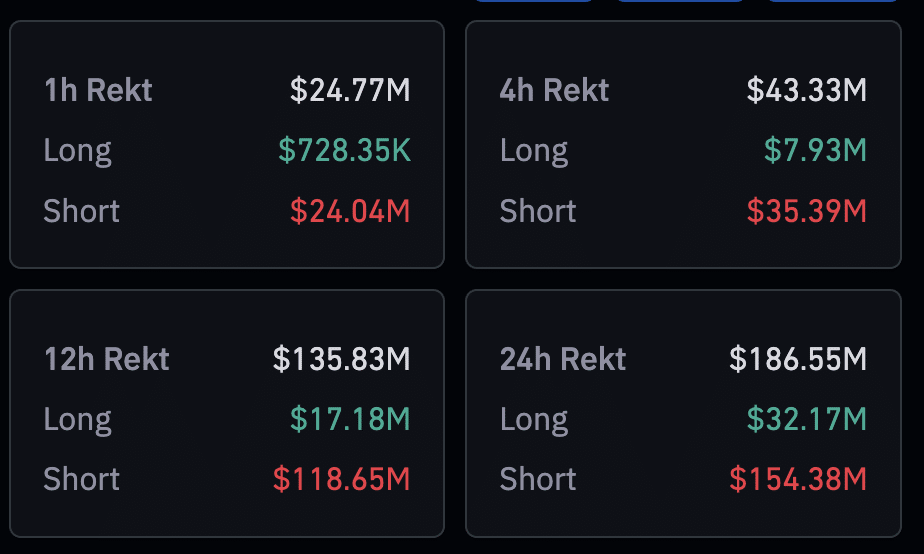Click the Short label in 4h Rekt card
This screenshot has height=554, width=924.
[x=538, y=211]
